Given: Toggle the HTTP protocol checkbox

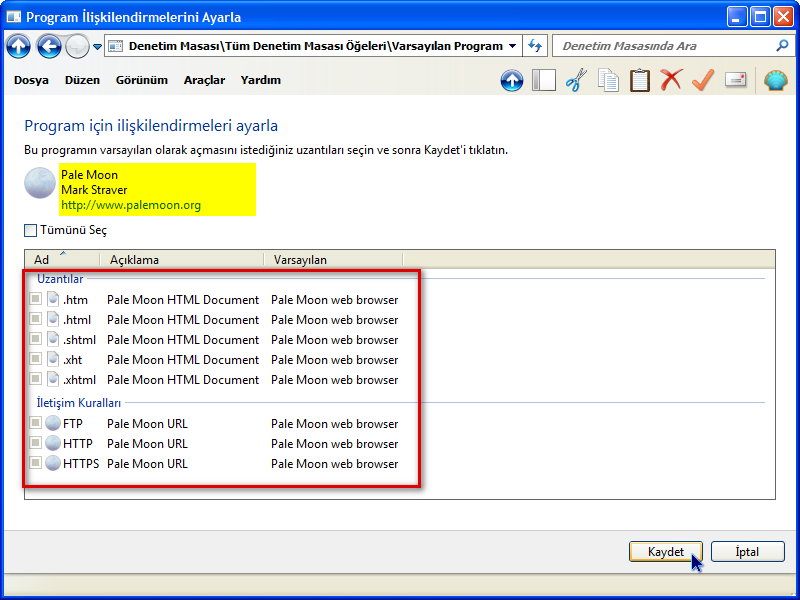Looking at the screenshot, I should (x=35, y=442).
